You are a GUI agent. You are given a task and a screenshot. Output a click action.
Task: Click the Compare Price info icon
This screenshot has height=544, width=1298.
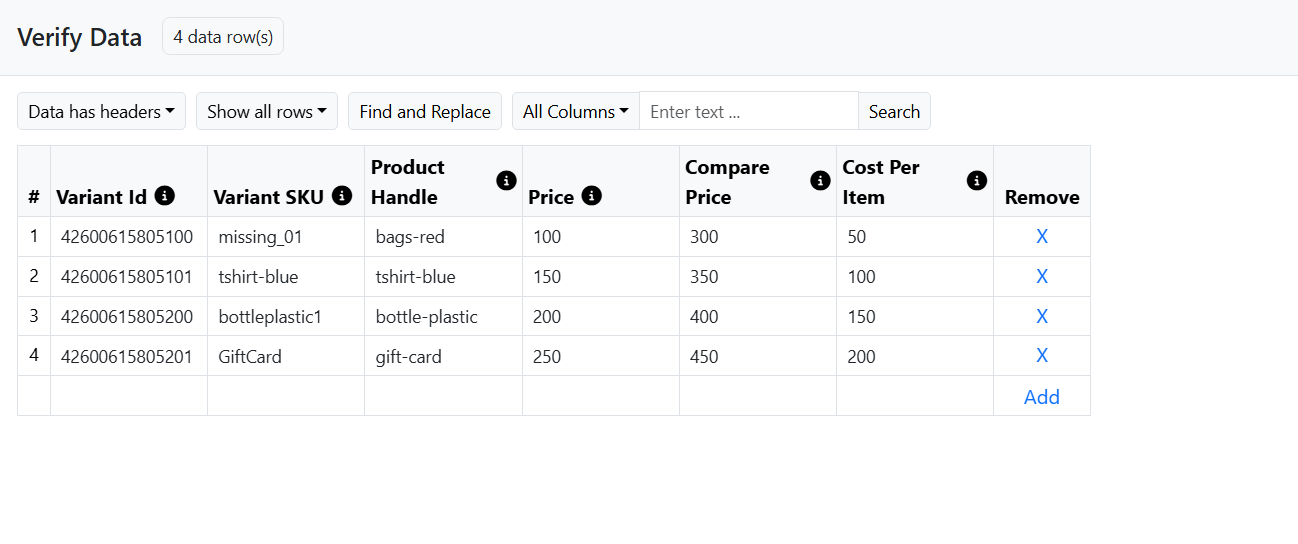point(820,180)
